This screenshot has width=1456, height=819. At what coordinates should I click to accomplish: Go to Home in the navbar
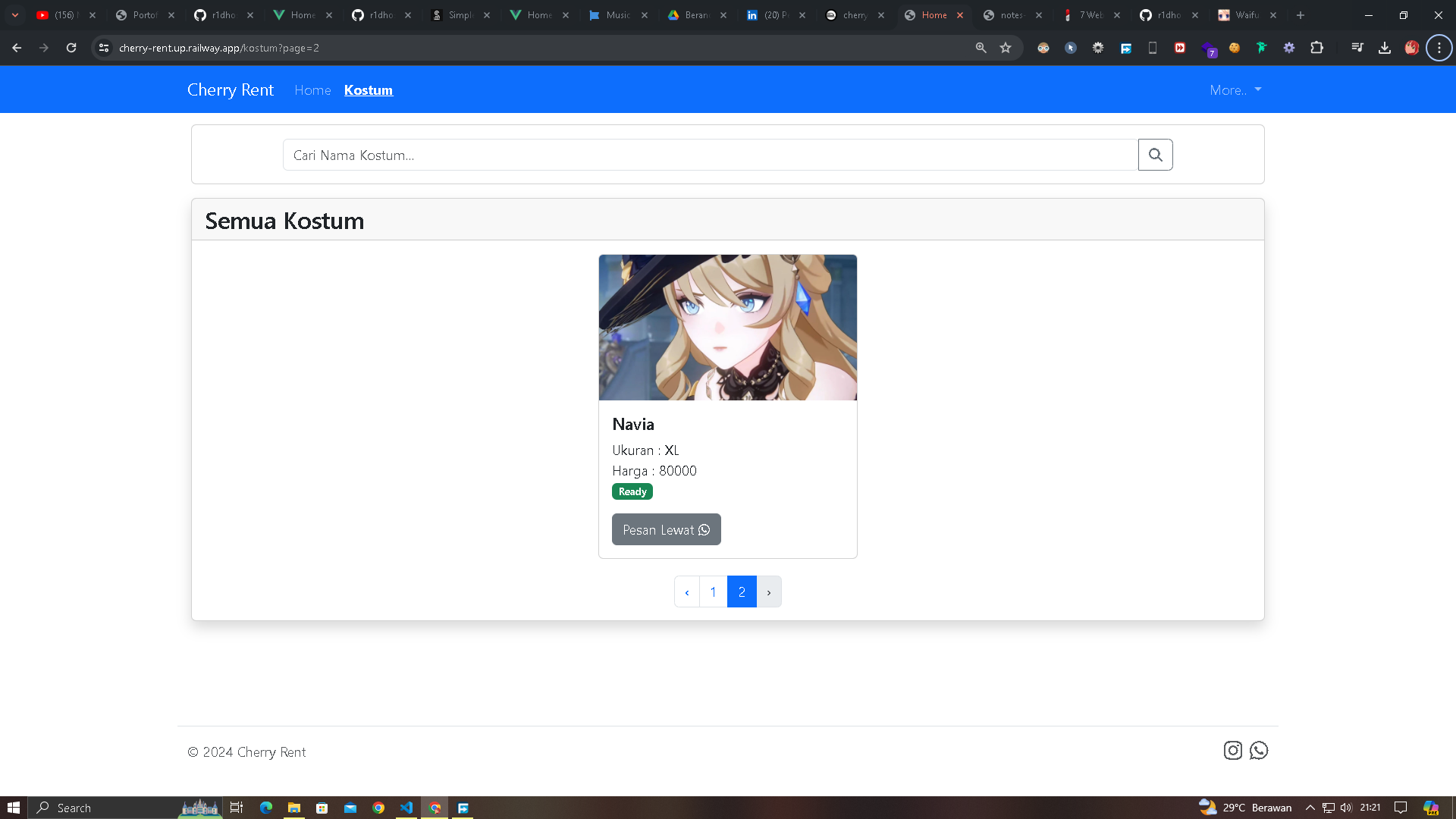(x=312, y=90)
